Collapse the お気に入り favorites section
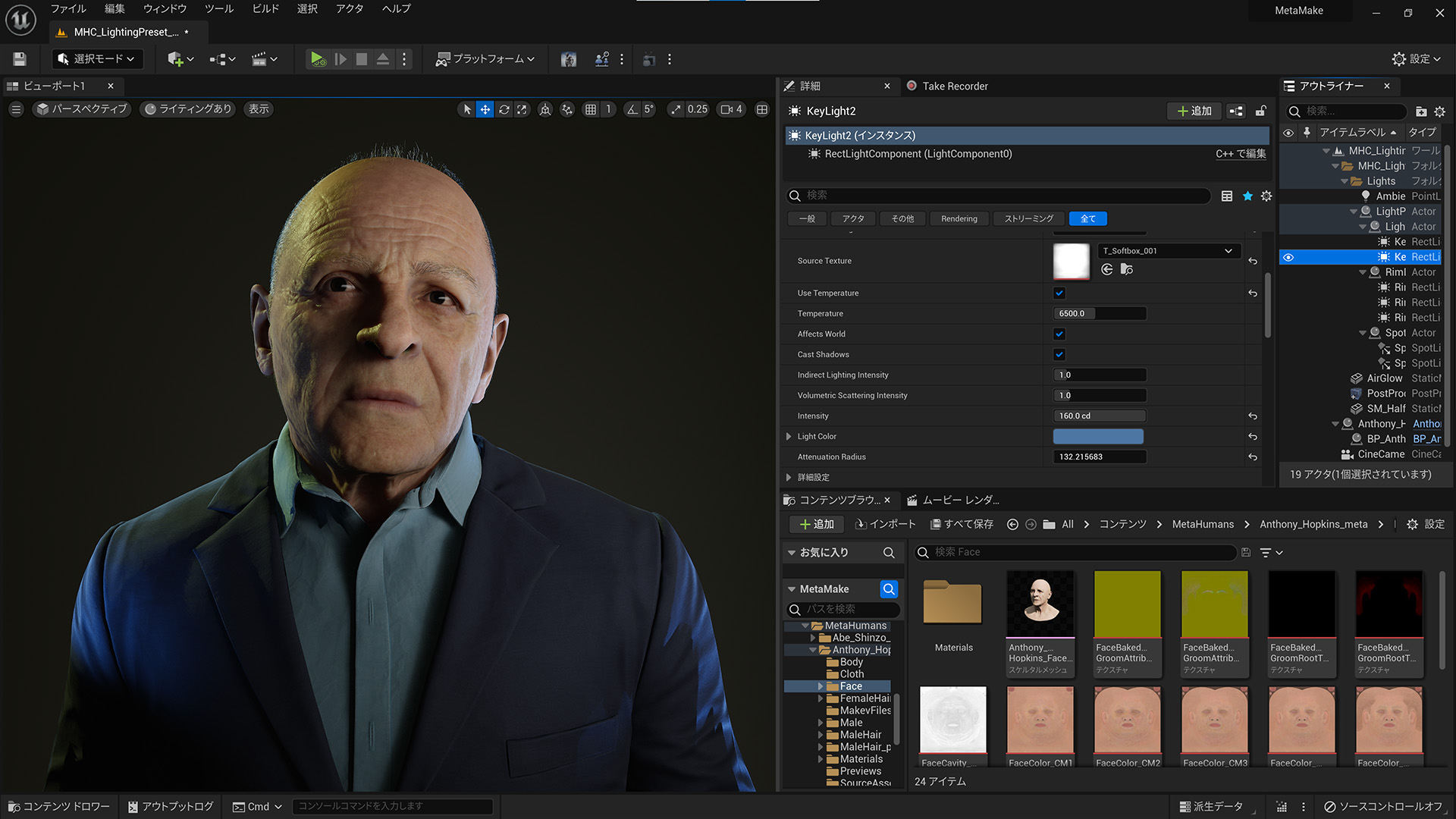The height and width of the screenshot is (819, 1456). tap(792, 553)
